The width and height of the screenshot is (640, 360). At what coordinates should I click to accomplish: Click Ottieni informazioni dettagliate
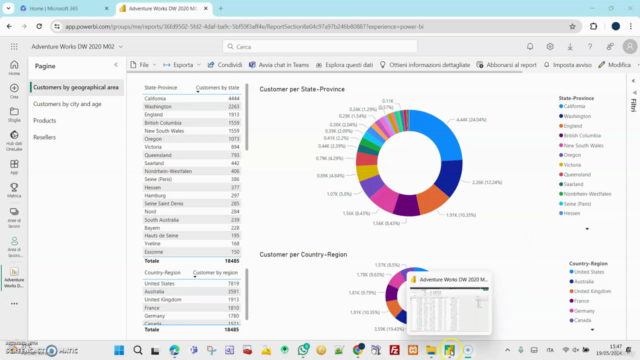425,65
